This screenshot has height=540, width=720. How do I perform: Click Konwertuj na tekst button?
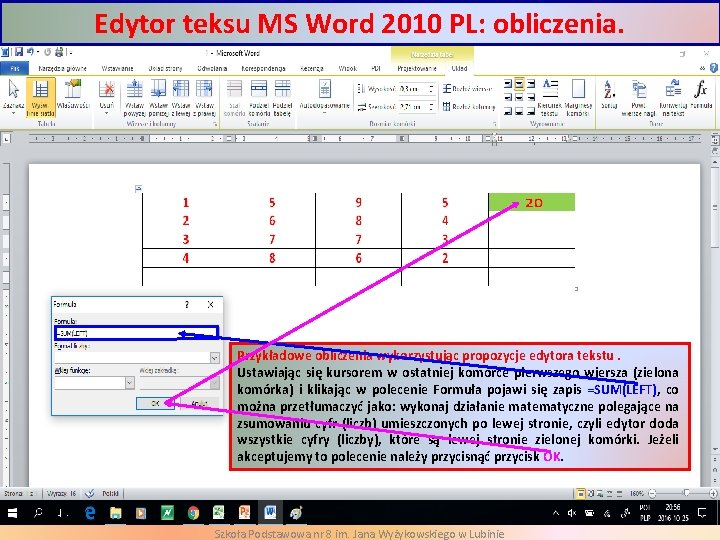point(673,97)
